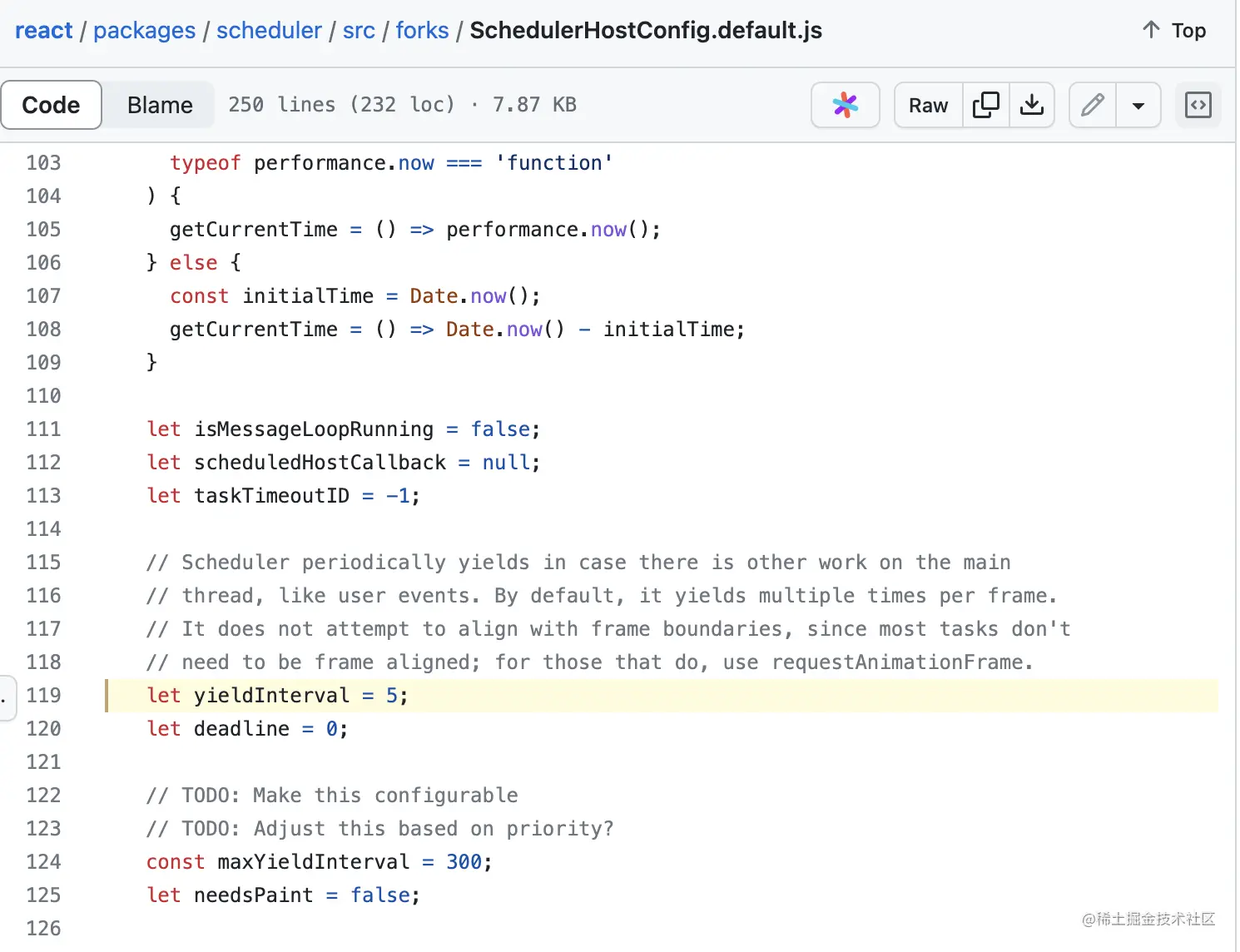
Task: Switch to the Blame view tab
Action: [160, 105]
